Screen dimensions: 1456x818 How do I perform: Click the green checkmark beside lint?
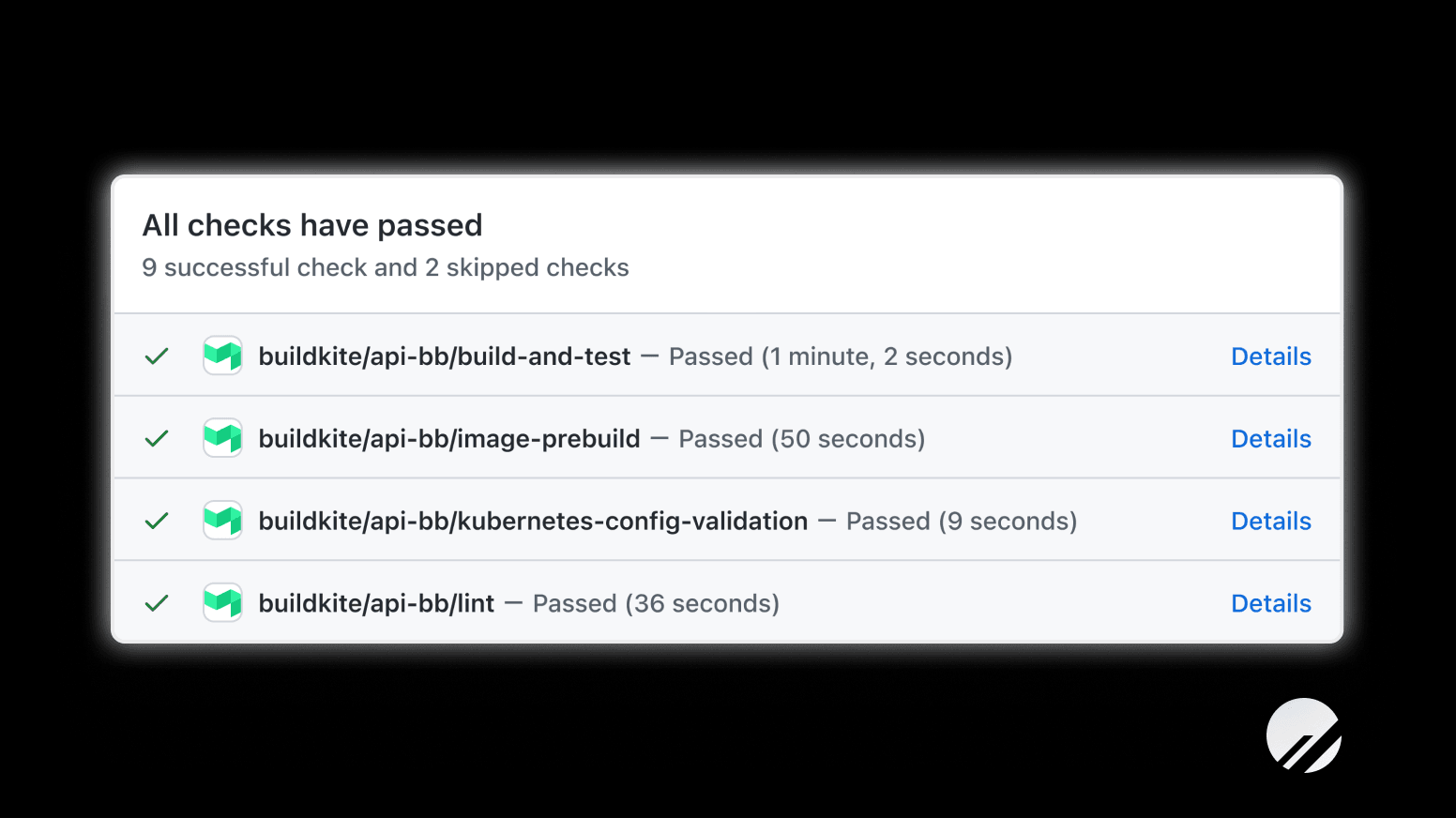coord(157,602)
